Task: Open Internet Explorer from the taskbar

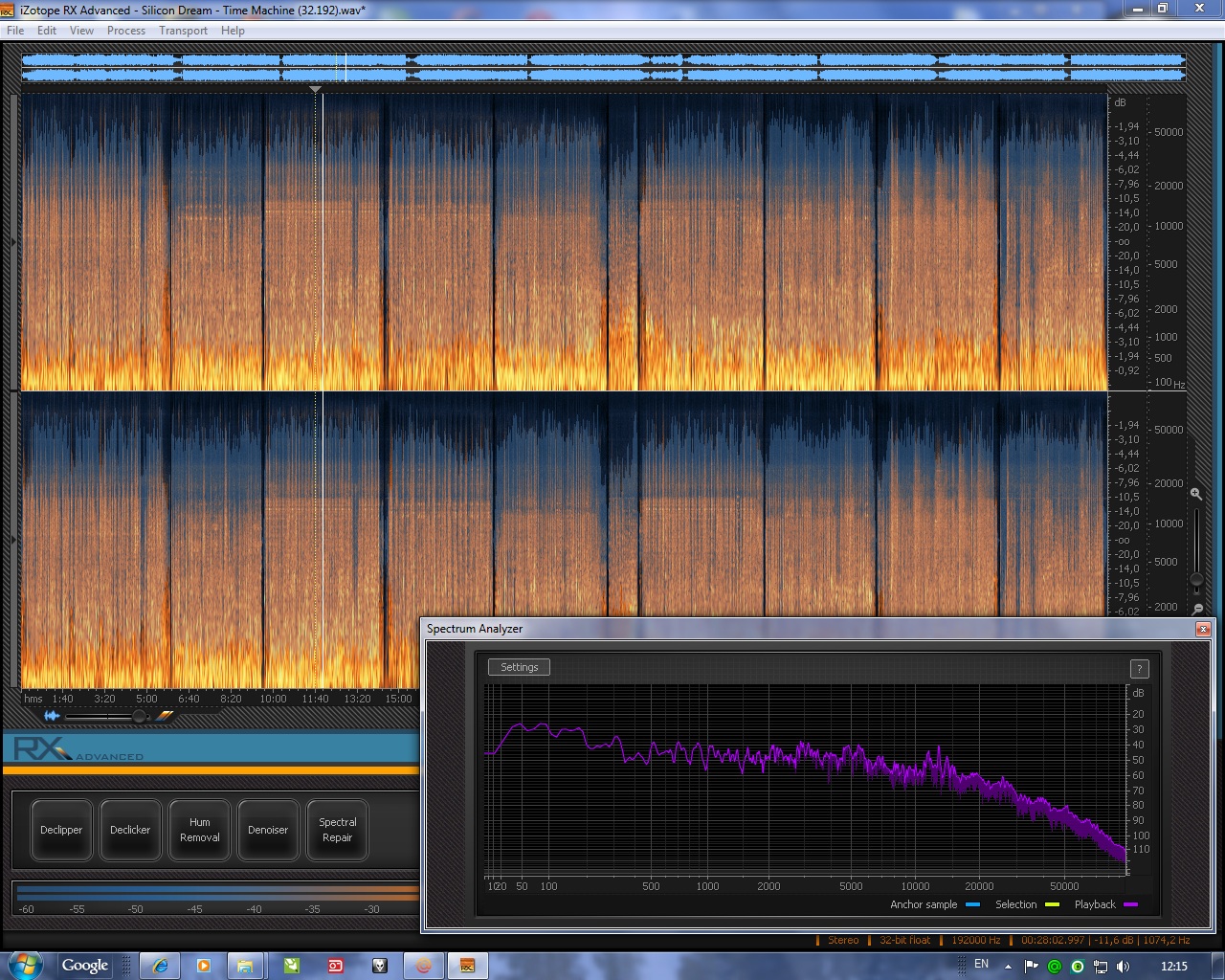Action: click(x=160, y=966)
